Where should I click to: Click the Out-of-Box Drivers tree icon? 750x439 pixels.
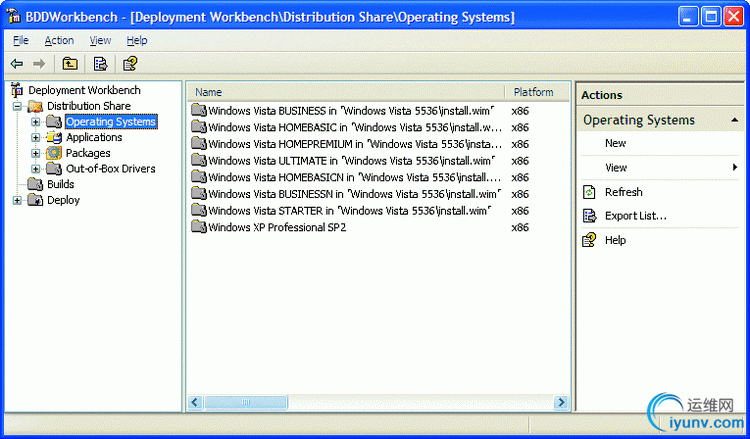(x=54, y=168)
